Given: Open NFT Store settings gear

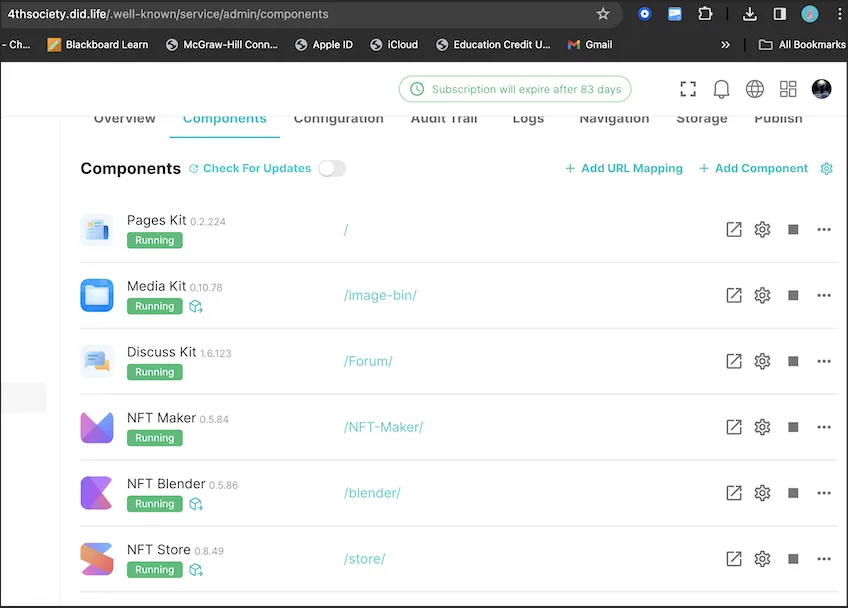Looking at the screenshot, I should [762, 559].
